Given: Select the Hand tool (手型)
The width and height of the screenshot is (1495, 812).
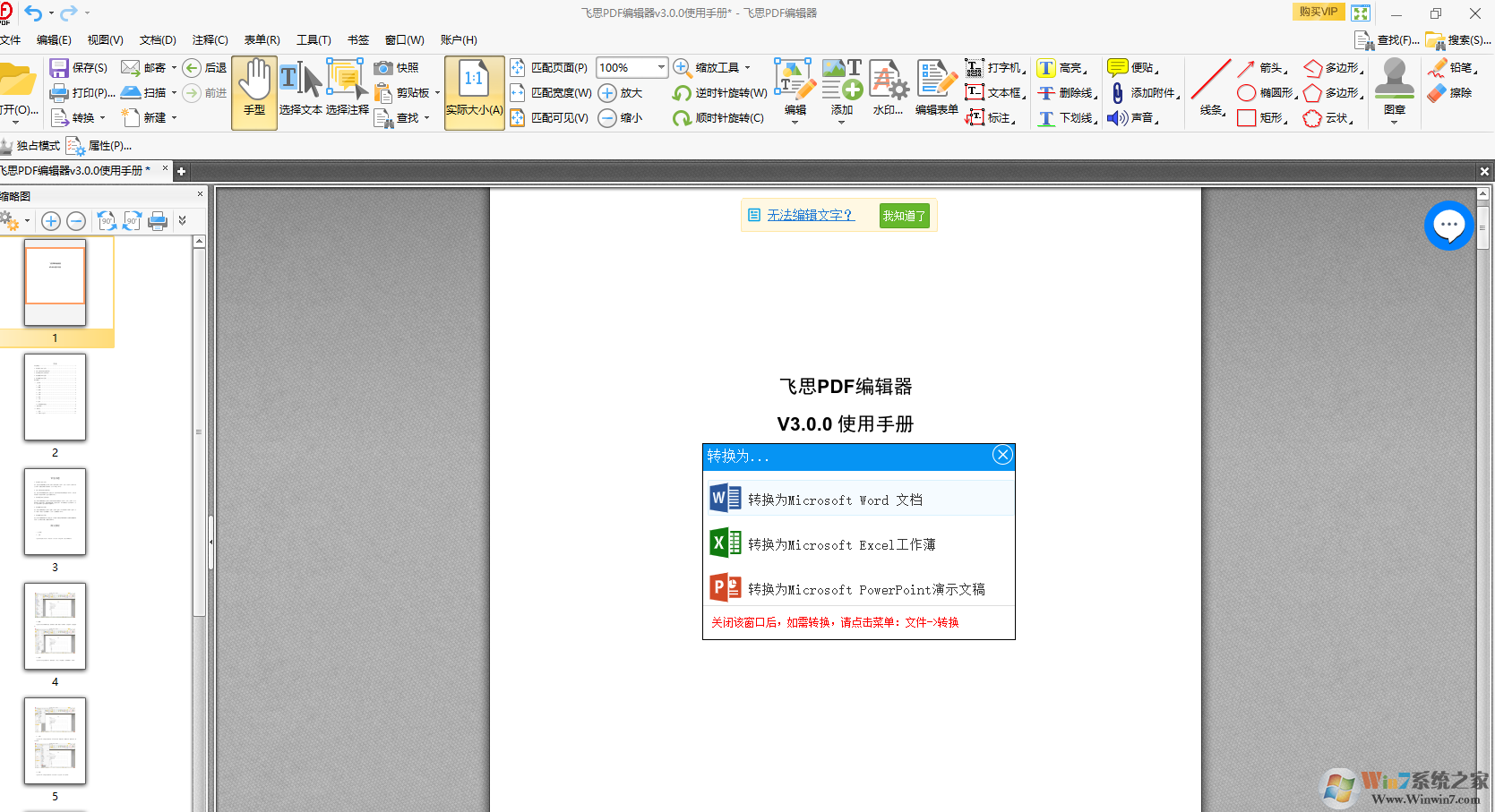Looking at the screenshot, I should pos(254,91).
